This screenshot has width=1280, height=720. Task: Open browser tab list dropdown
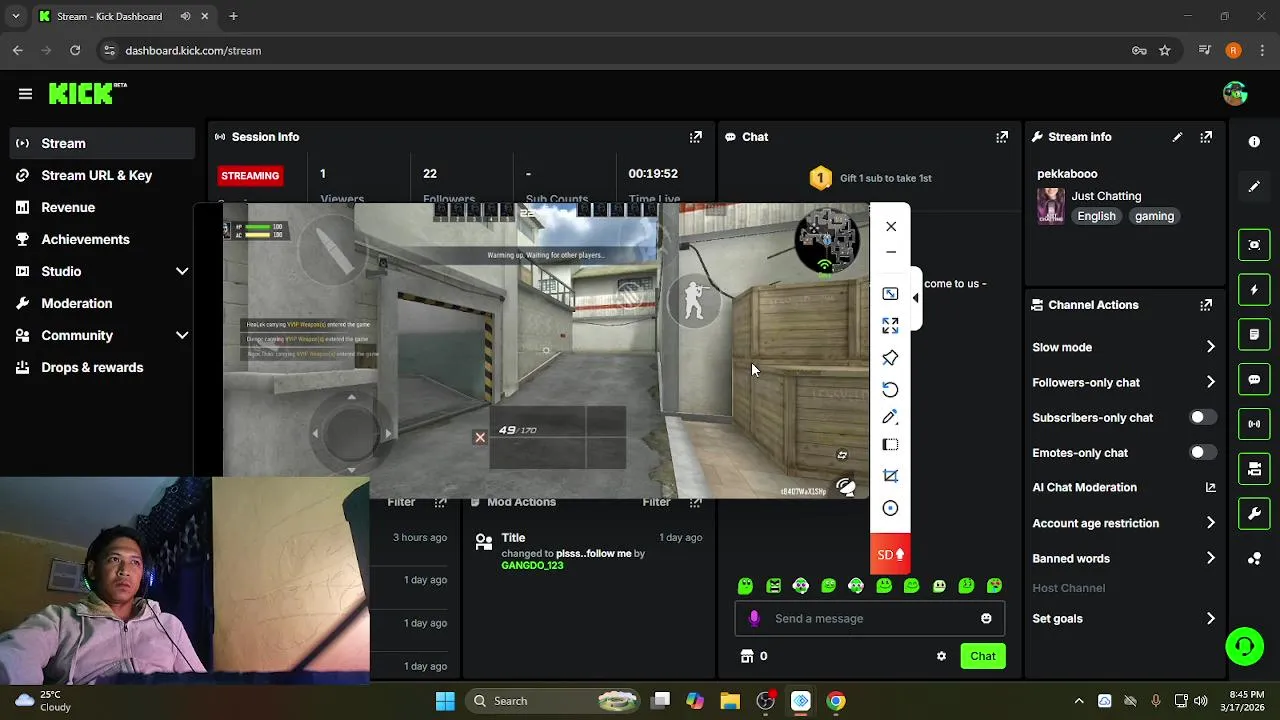pyautogui.click(x=15, y=16)
